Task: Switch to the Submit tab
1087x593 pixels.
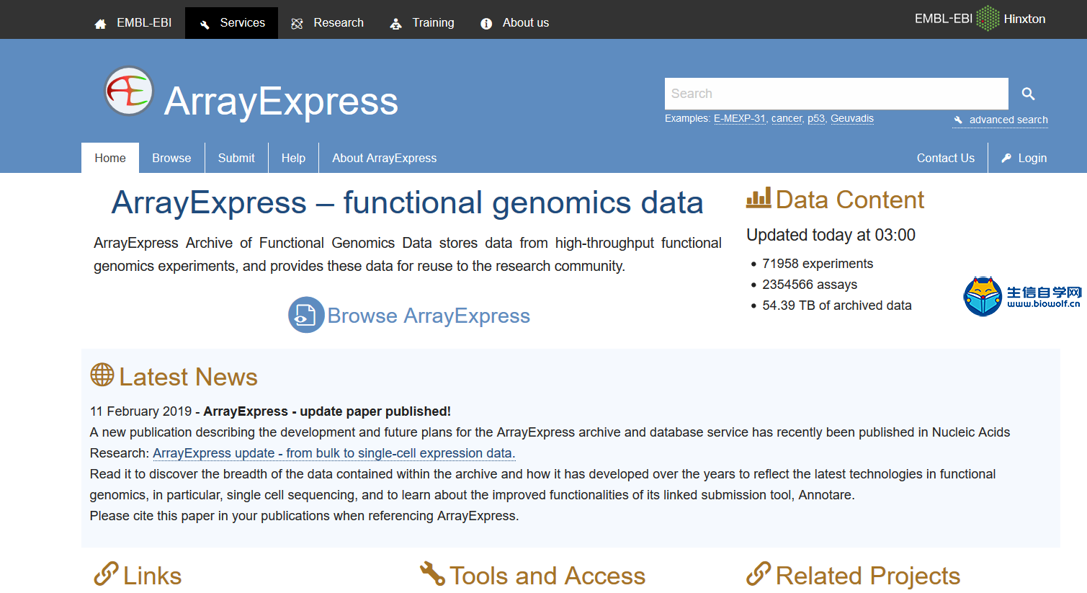Action: pos(236,158)
